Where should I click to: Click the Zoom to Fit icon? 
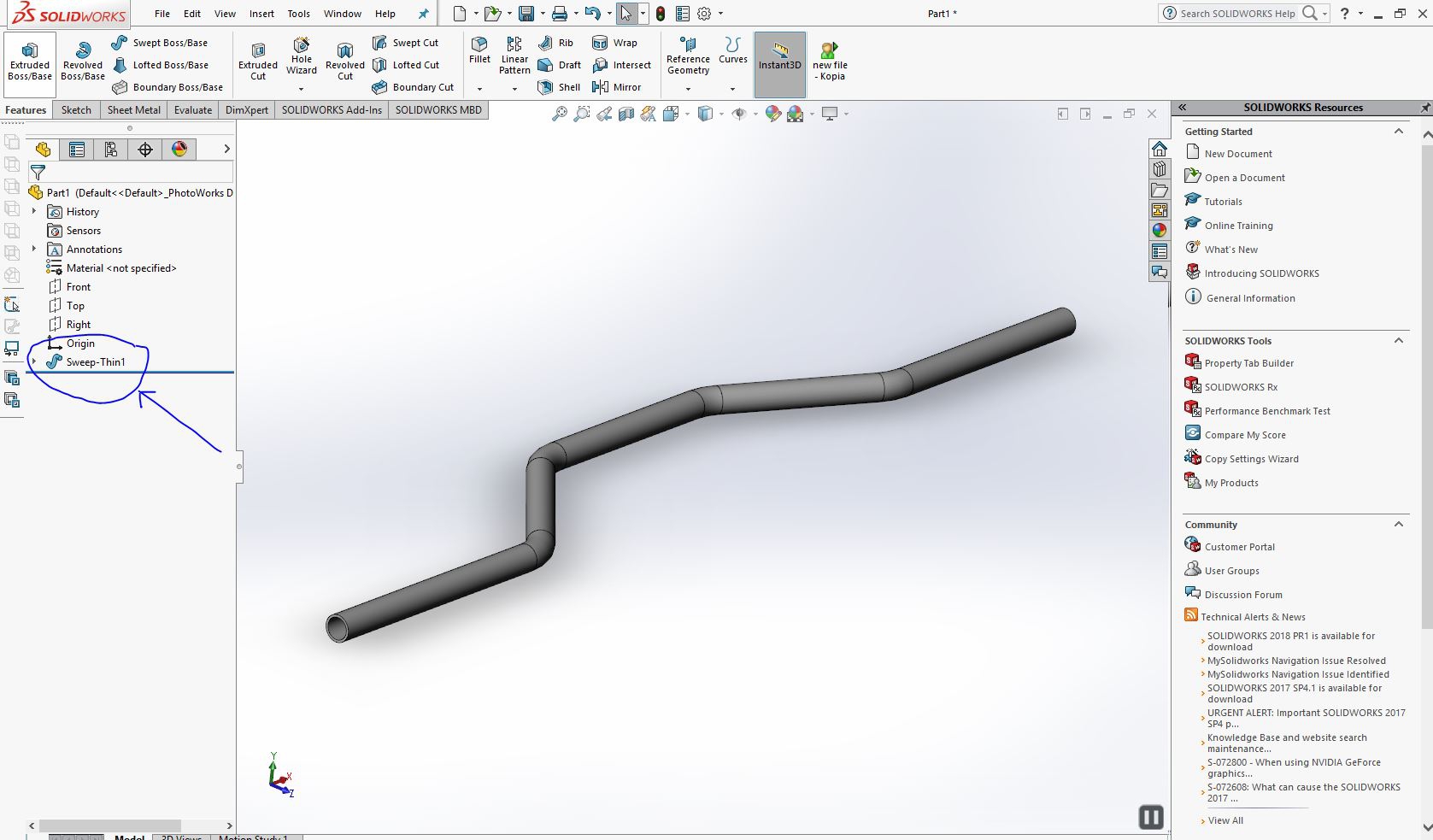559,114
